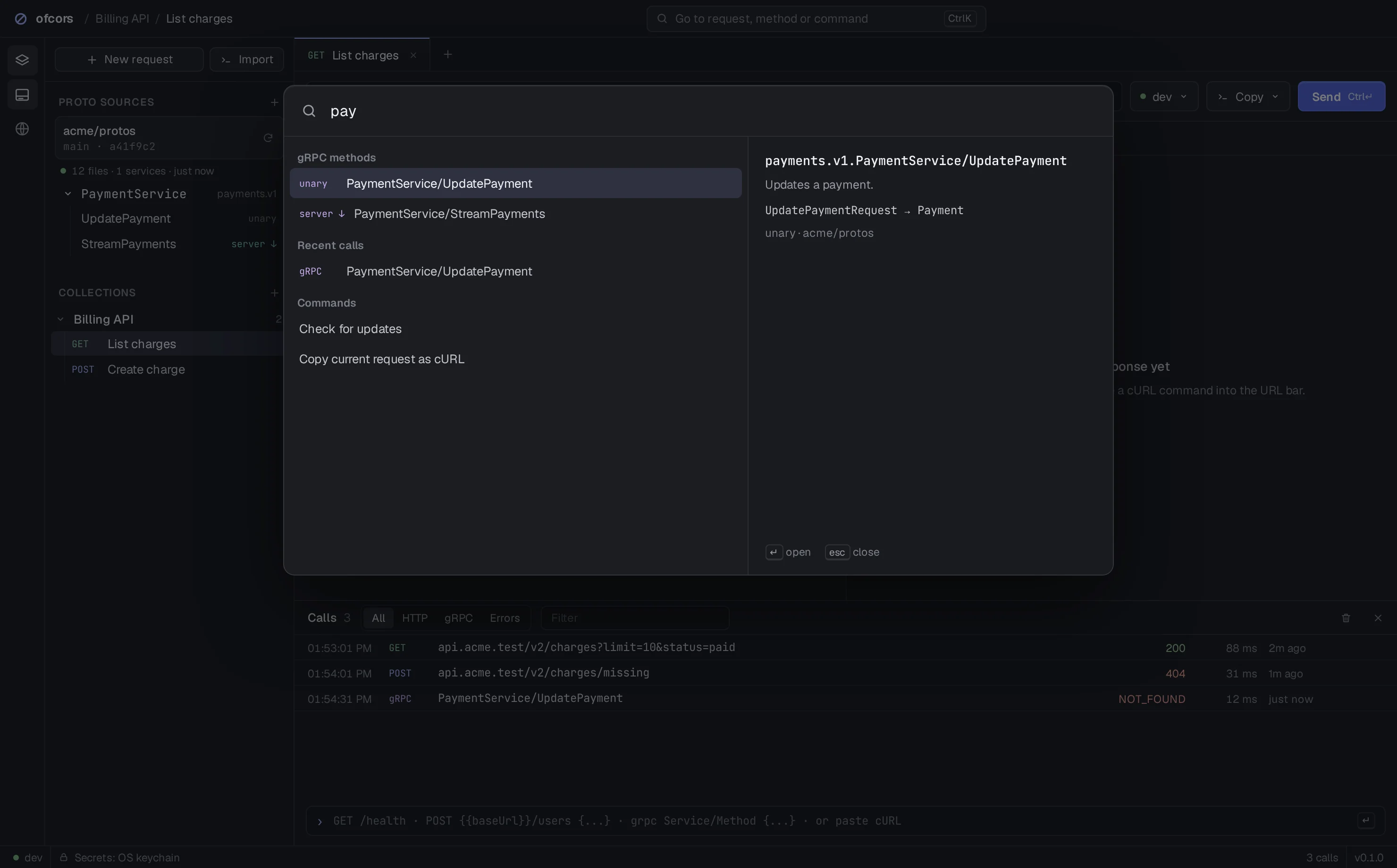Open the POST Create charge request
Screen dimensions: 1397x868
coord(168,369)
